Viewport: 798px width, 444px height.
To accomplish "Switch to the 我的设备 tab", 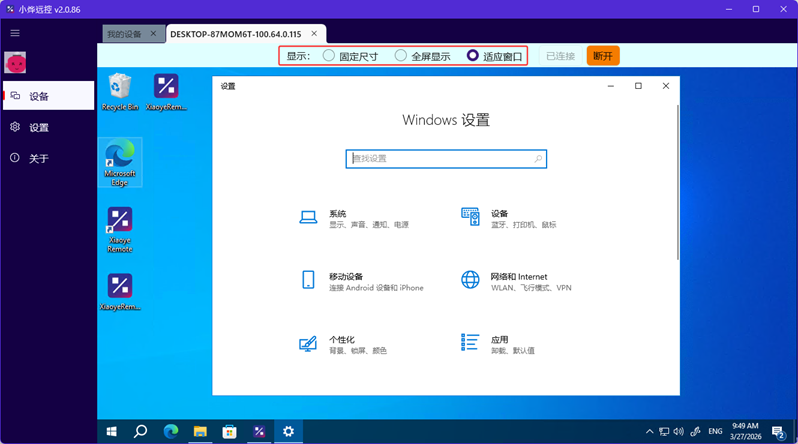I will click(125, 34).
